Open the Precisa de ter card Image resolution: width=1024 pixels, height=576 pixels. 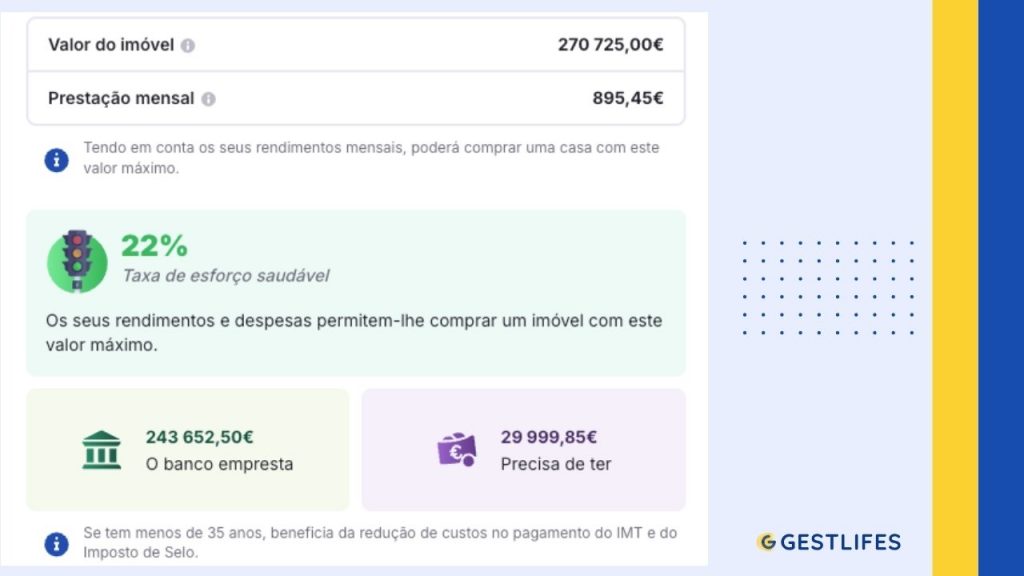tap(524, 449)
